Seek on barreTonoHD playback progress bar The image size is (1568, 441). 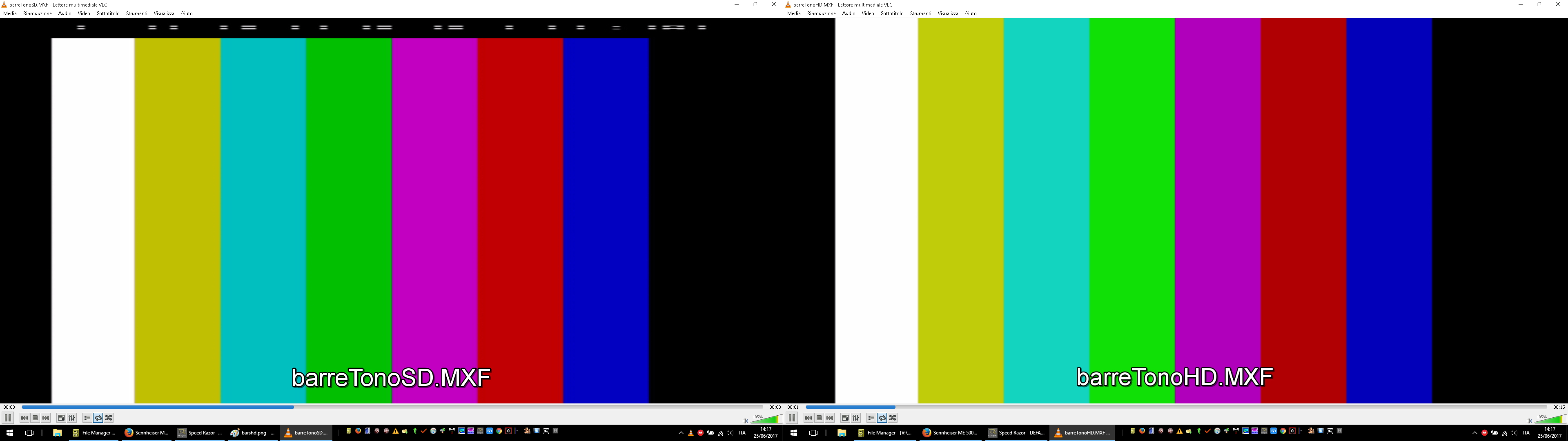[1175, 407]
